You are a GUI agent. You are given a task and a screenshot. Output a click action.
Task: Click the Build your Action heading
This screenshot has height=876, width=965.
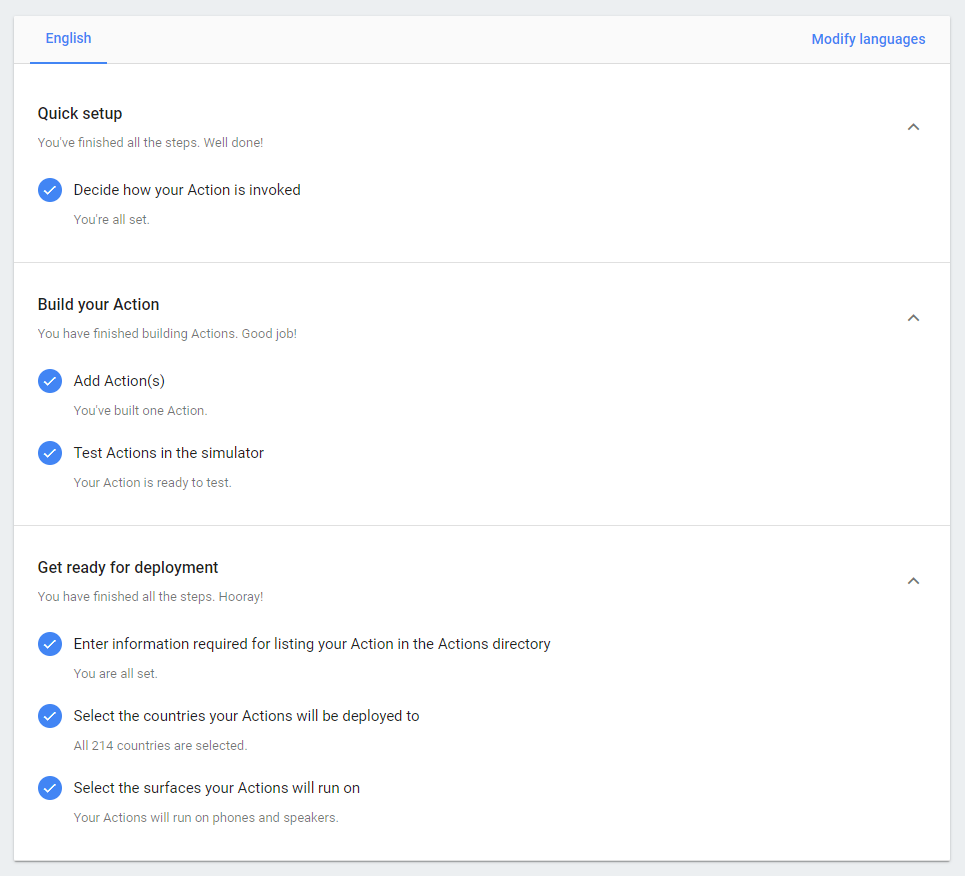pos(98,304)
